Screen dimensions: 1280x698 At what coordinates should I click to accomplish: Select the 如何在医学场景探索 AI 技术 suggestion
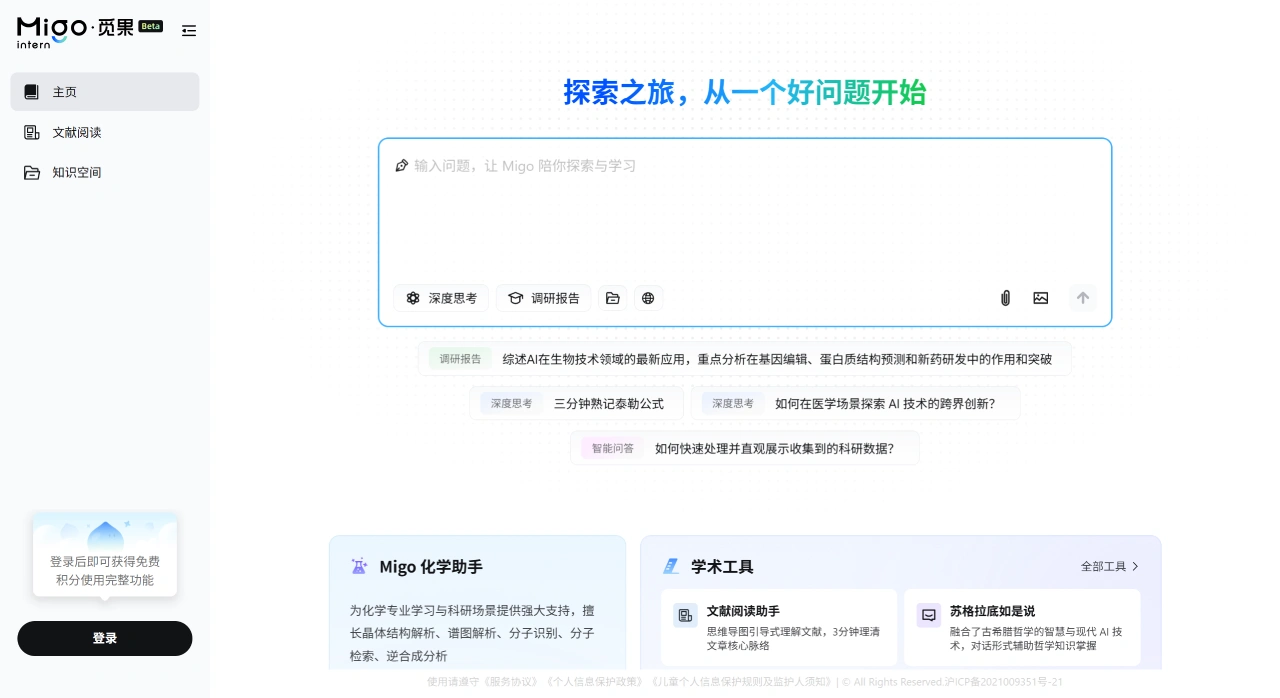pos(856,403)
